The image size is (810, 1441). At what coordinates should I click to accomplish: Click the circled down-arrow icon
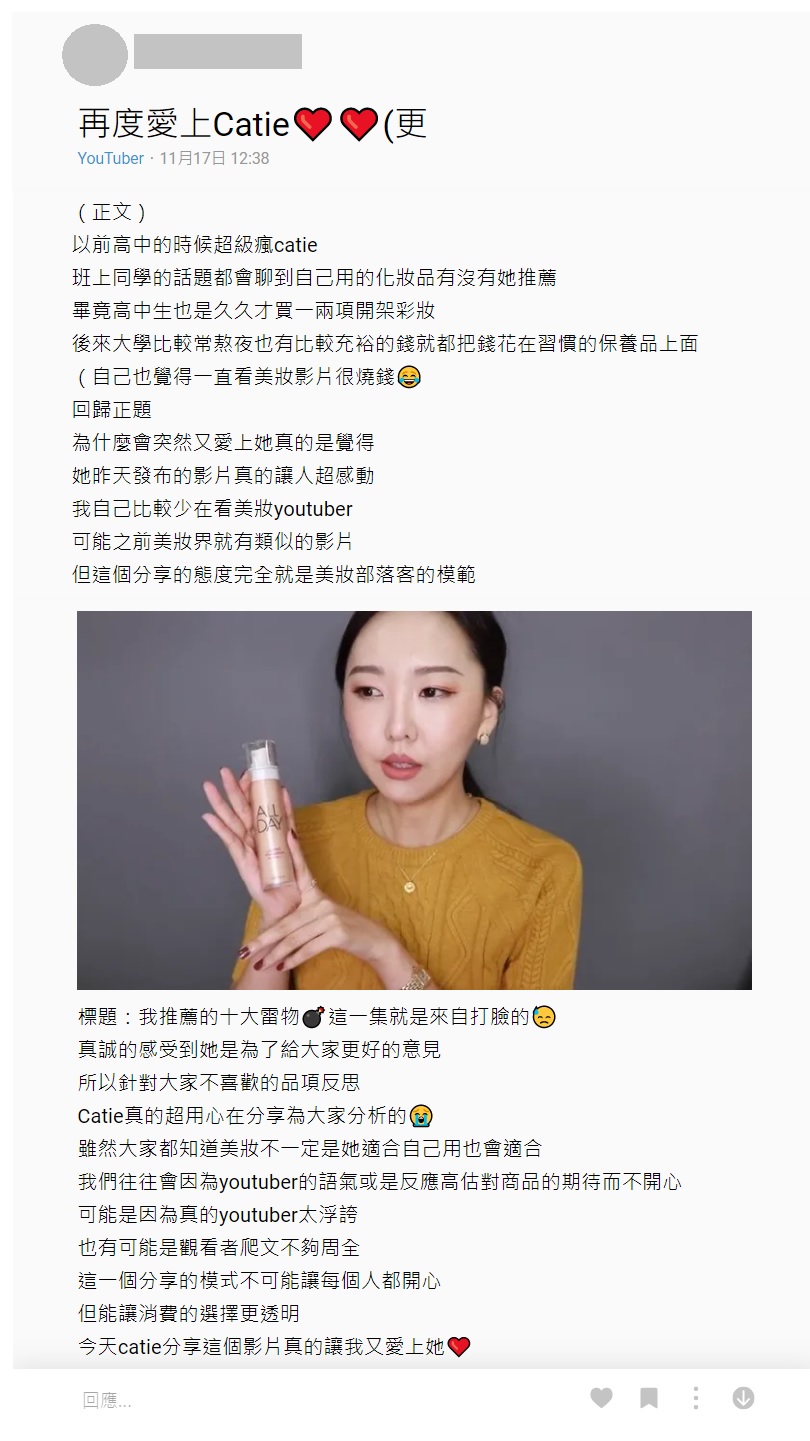(x=743, y=1398)
